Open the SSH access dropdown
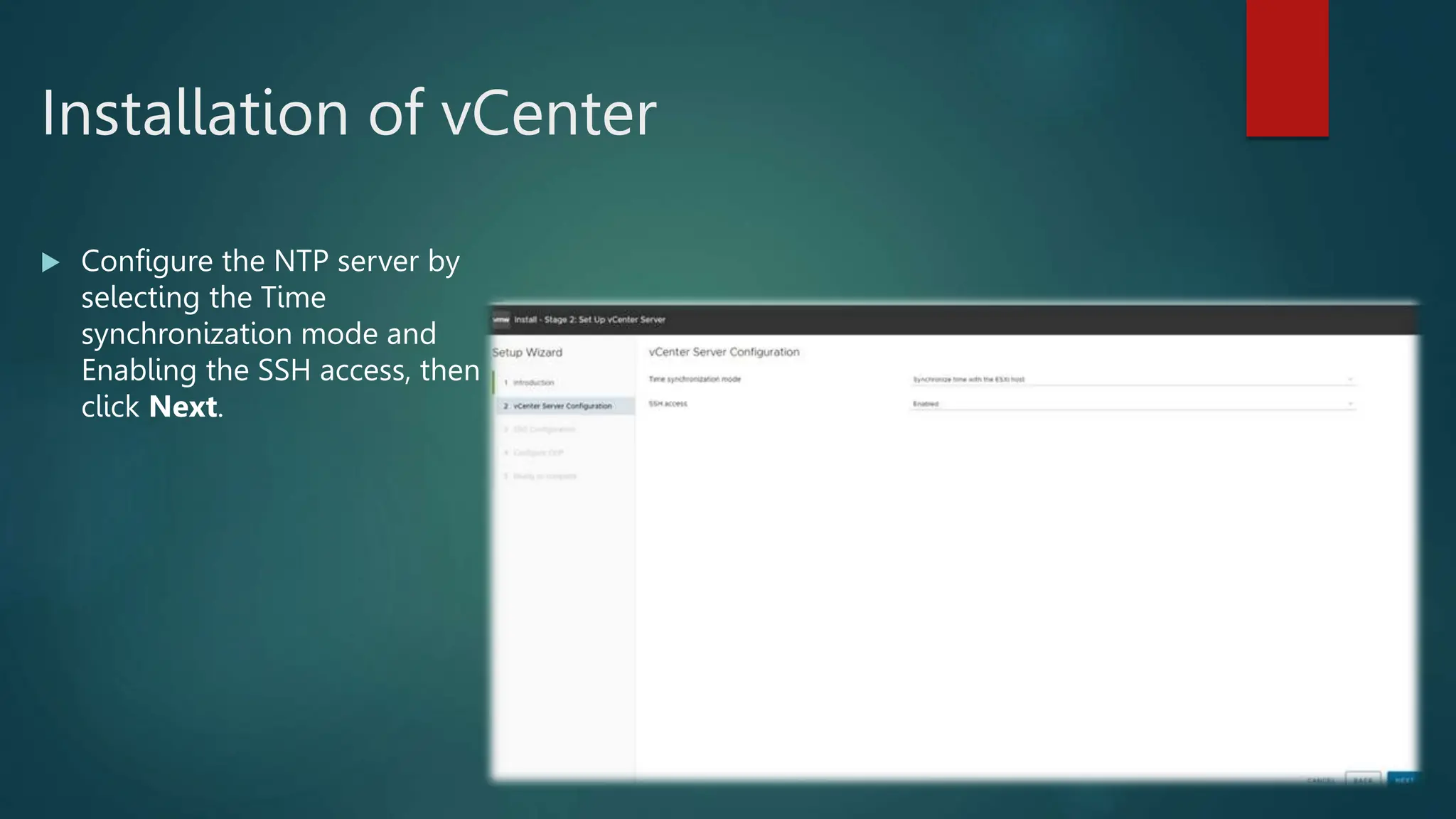The width and height of the screenshot is (1456, 819). (x=1133, y=404)
